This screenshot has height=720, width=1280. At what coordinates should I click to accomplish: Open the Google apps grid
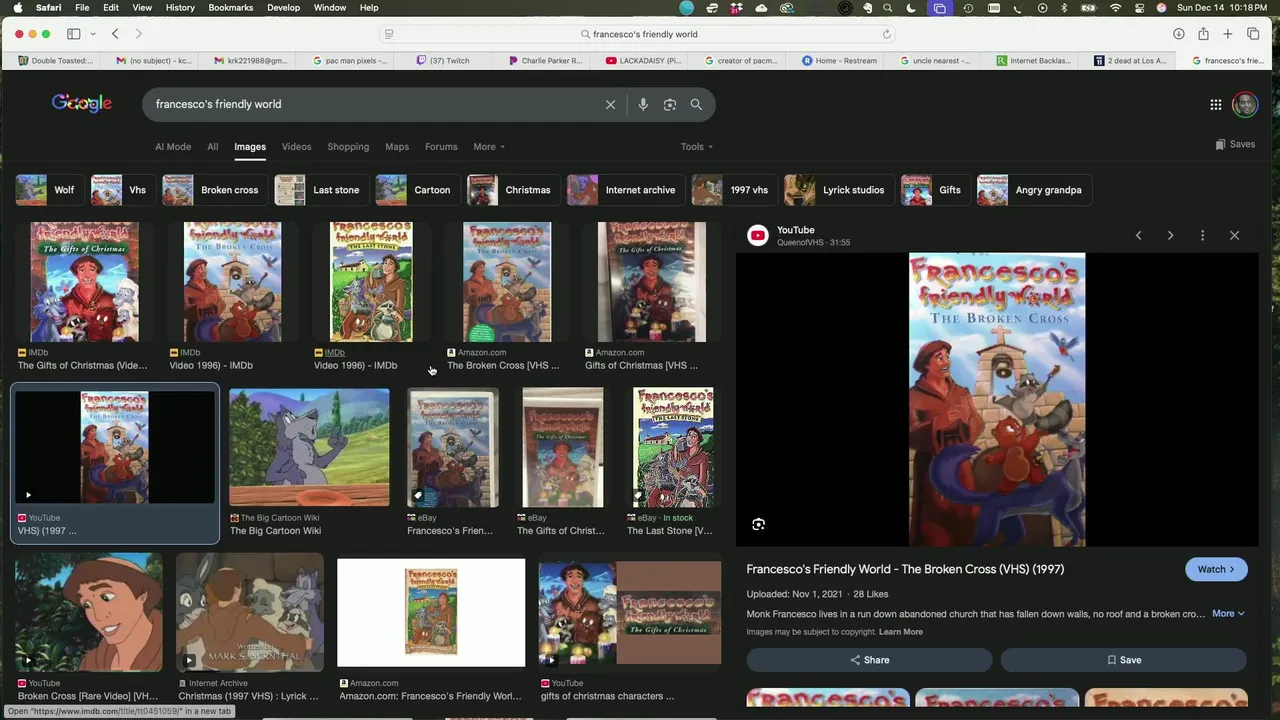1216,104
